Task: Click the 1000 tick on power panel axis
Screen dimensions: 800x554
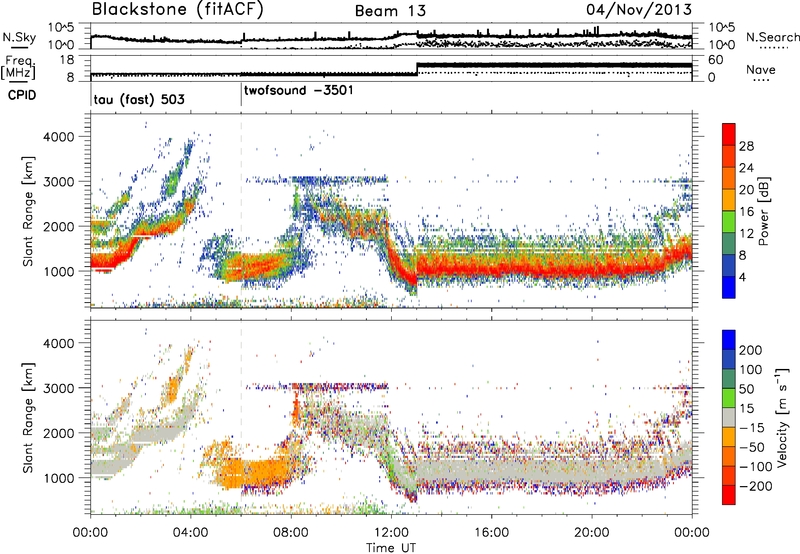Action: pos(58,271)
